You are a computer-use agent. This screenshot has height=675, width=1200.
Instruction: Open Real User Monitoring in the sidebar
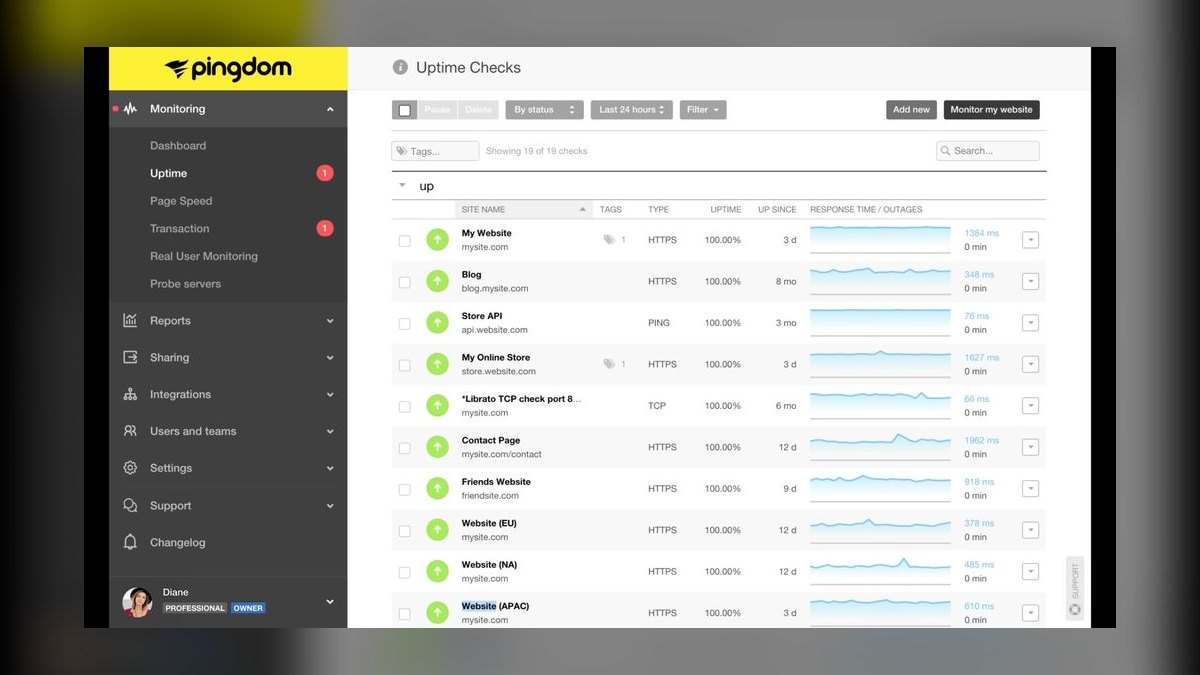[x=204, y=256]
